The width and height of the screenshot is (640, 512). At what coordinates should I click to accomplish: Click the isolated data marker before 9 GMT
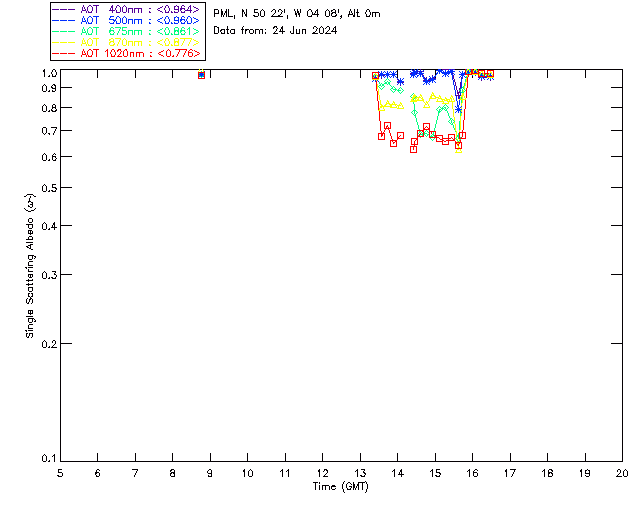[201, 75]
